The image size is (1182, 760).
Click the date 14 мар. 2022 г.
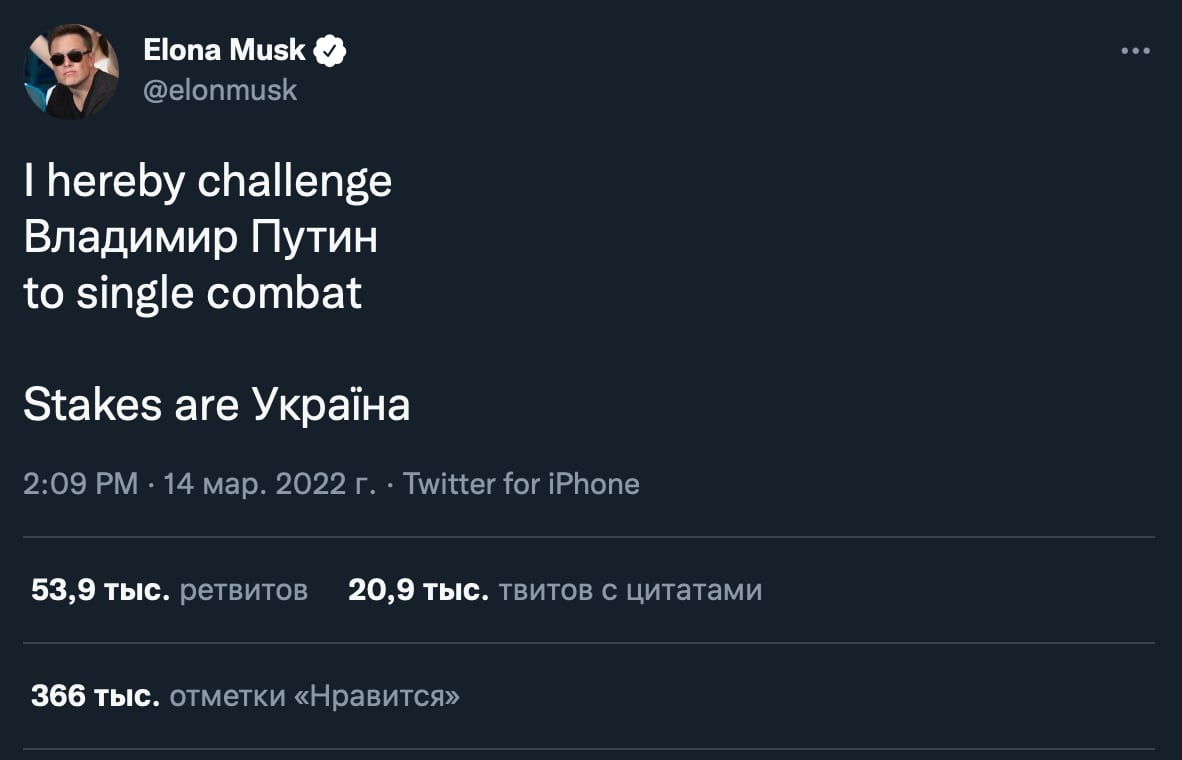point(269,484)
